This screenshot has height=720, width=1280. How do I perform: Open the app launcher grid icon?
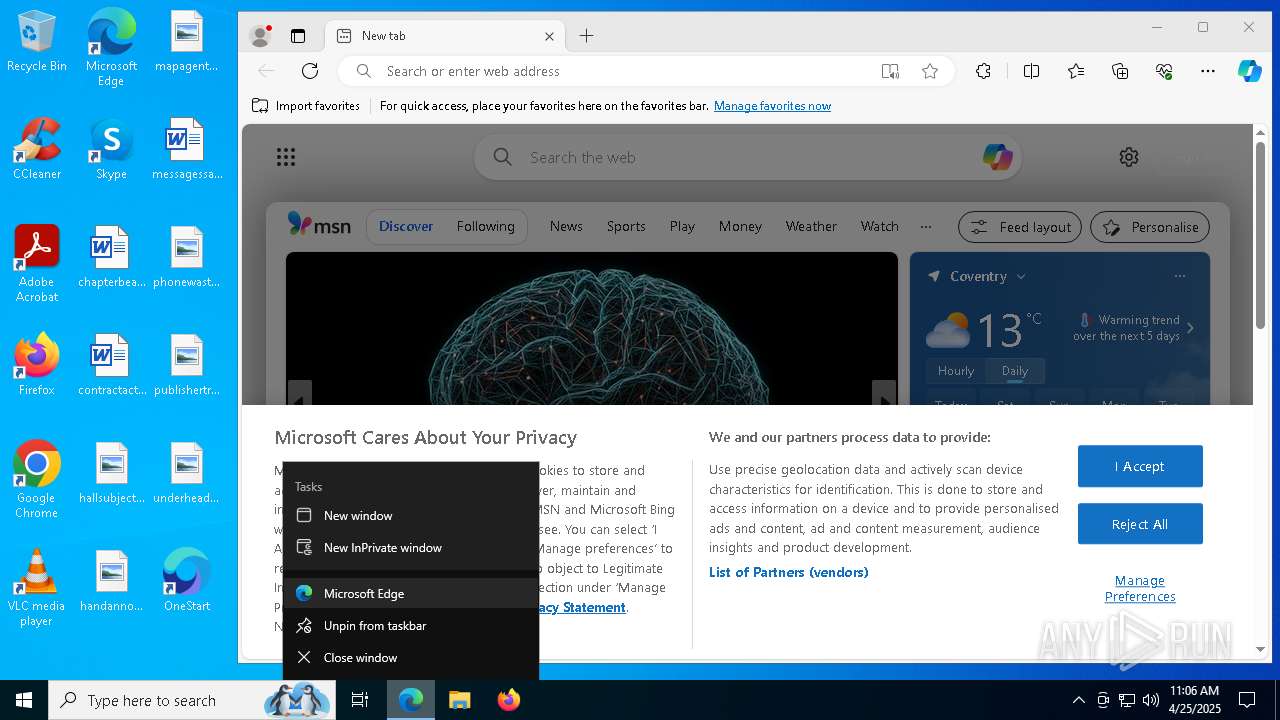tap(286, 157)
